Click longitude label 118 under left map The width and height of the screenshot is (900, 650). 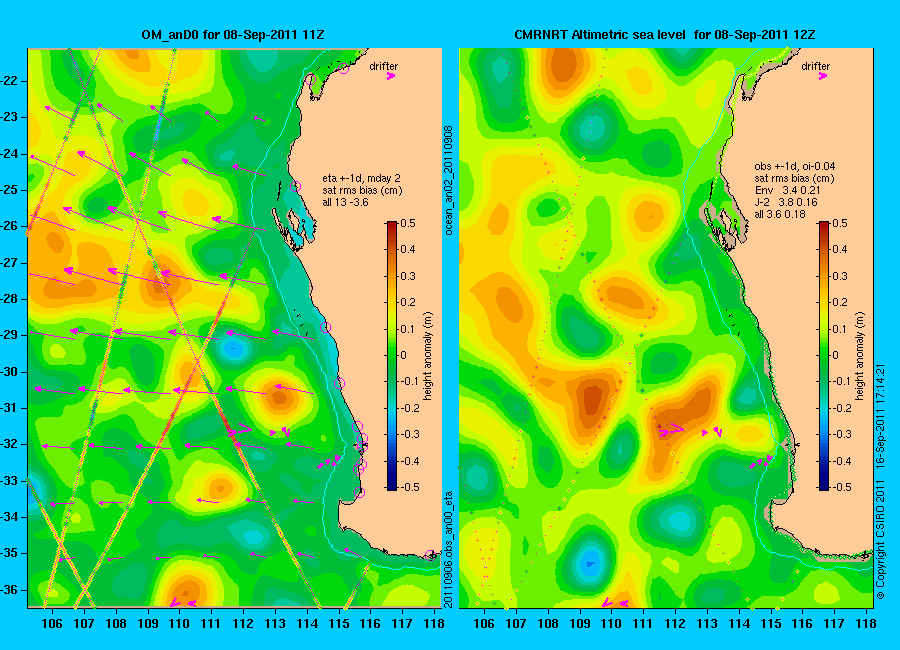433,624
